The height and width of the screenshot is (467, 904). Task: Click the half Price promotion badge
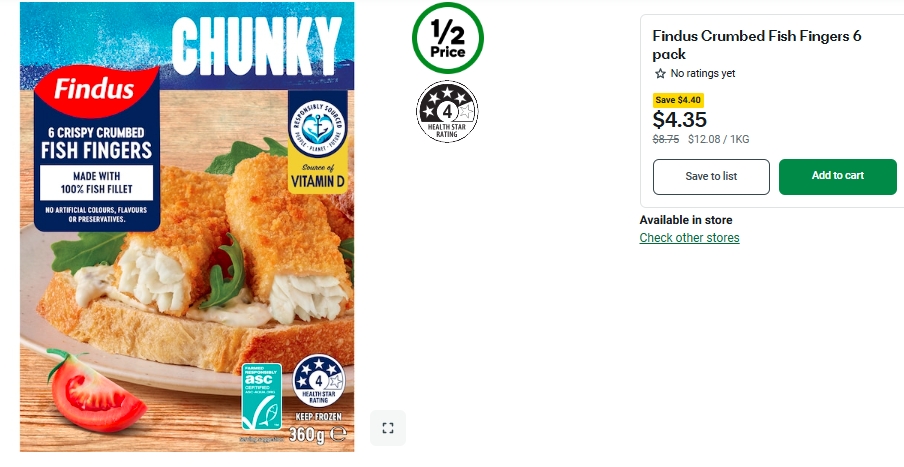click(x=448, y=38)
